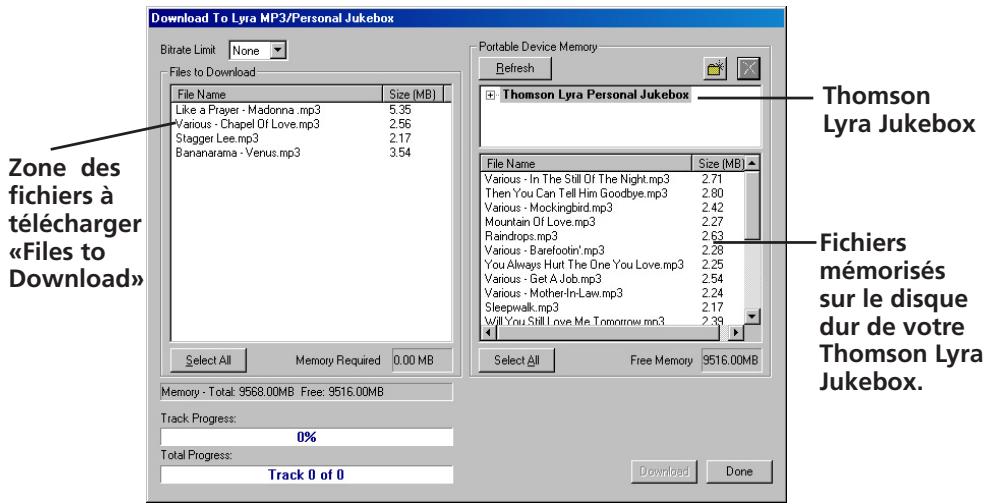Click the Total Progress bar
Image resolution: width=984 pixels, height=504 pixels.
coord(306,475)
